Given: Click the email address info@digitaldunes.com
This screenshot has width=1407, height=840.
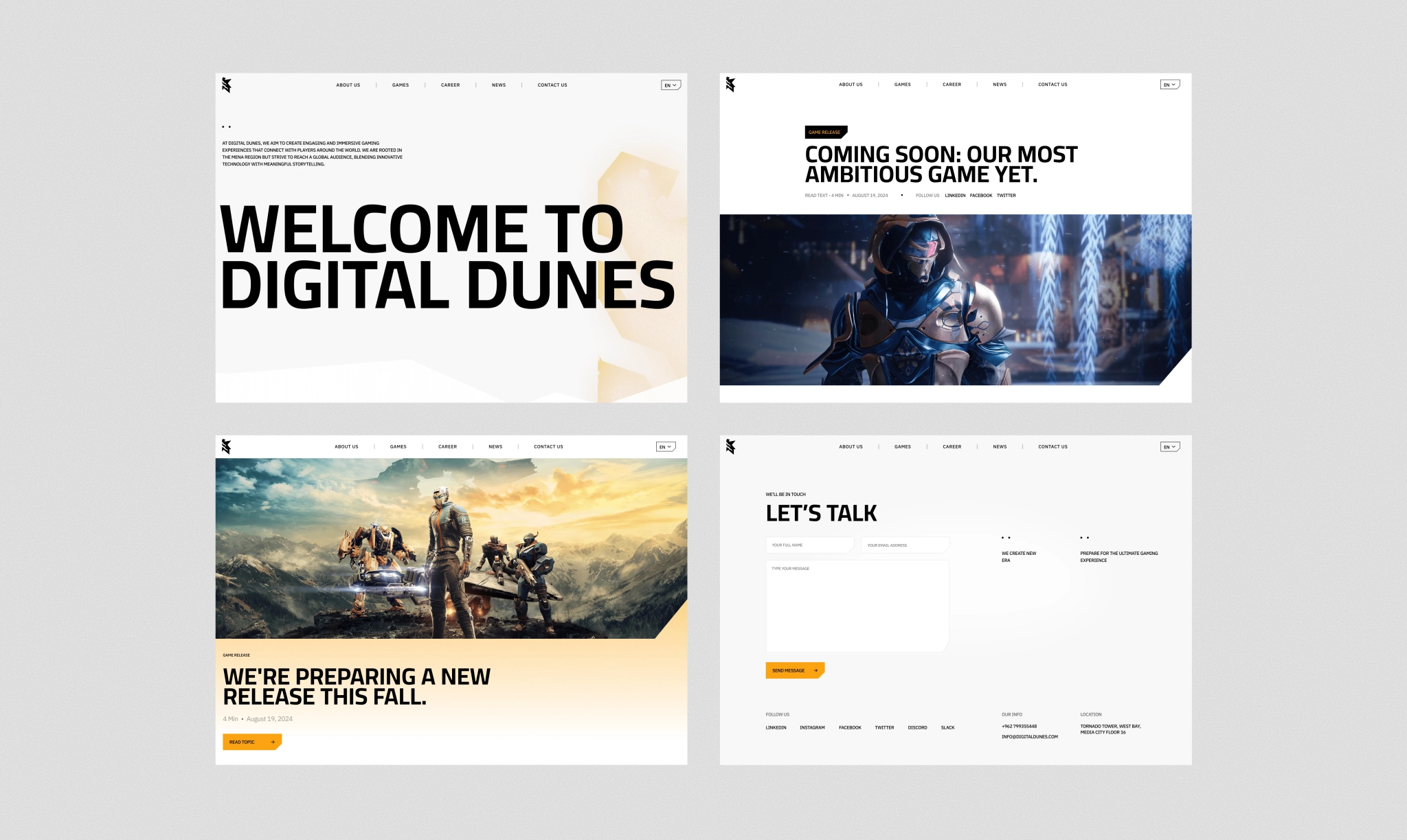Looking at the screenshot, I should click(1029, 736).
